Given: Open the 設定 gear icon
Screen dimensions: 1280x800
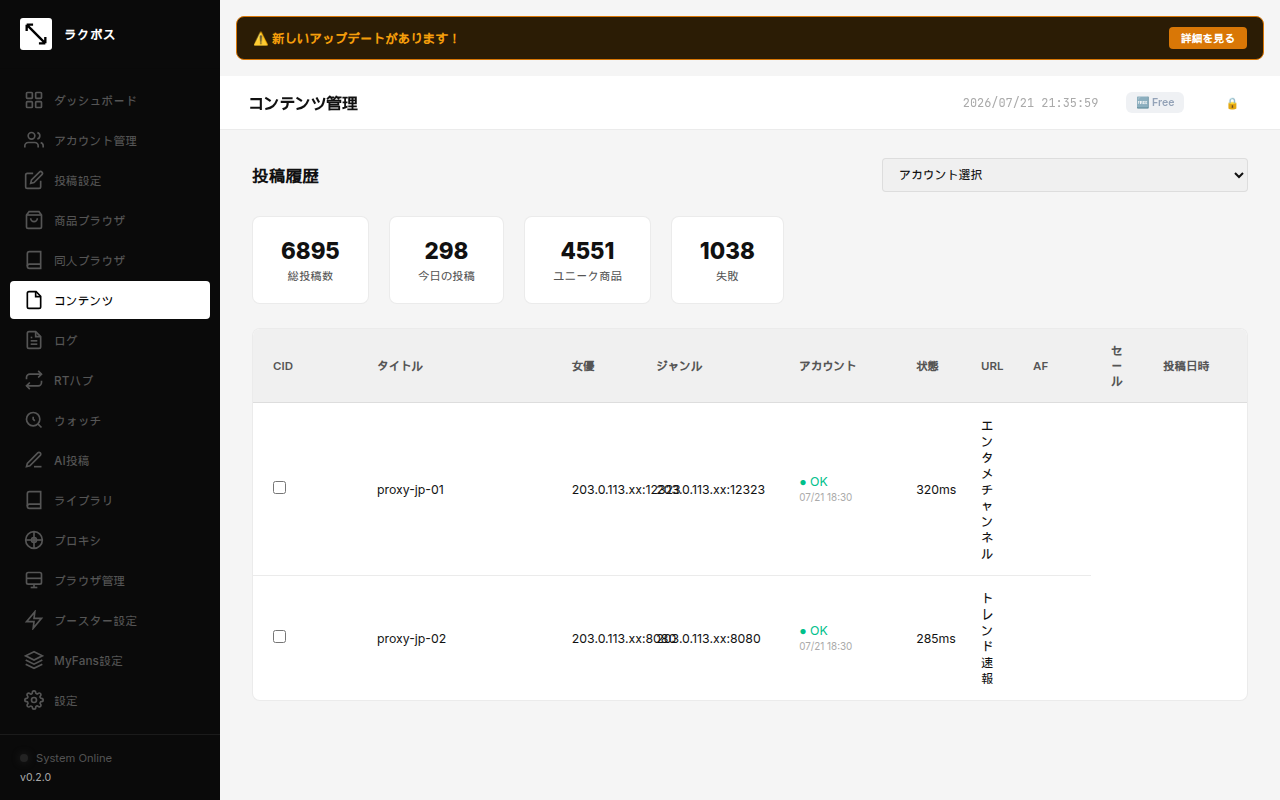Looking at the screenshot, I should (34, 700).
